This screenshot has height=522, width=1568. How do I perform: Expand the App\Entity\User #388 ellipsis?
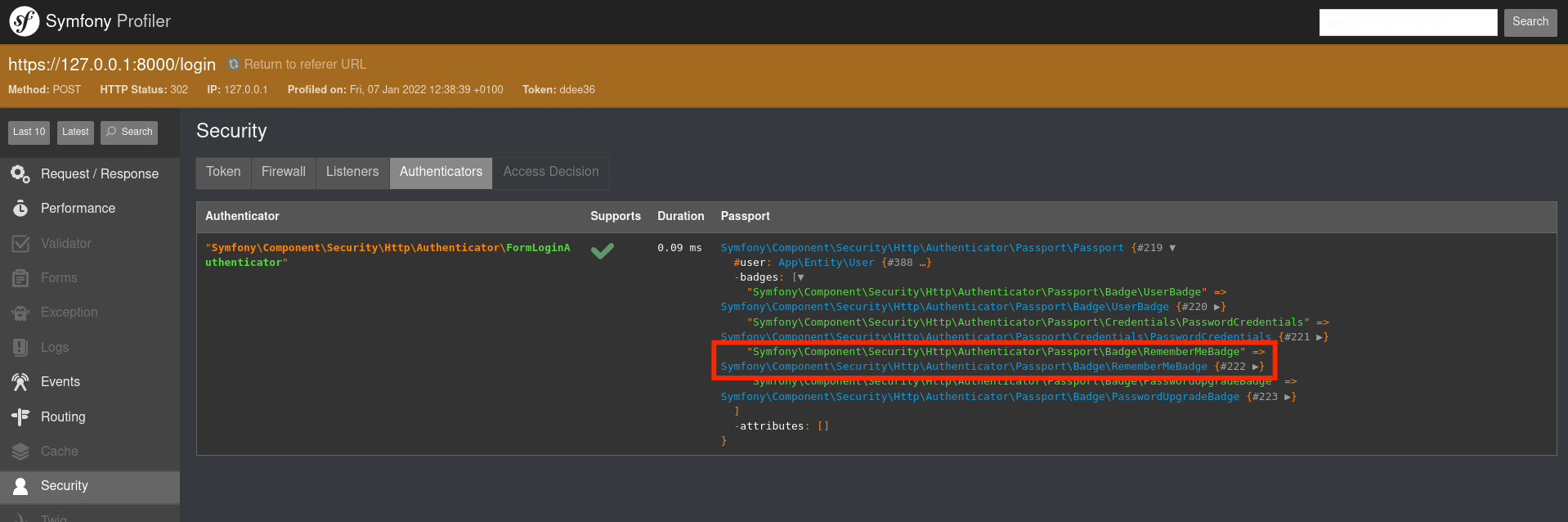pyautogui.click(x=922, y=263)
